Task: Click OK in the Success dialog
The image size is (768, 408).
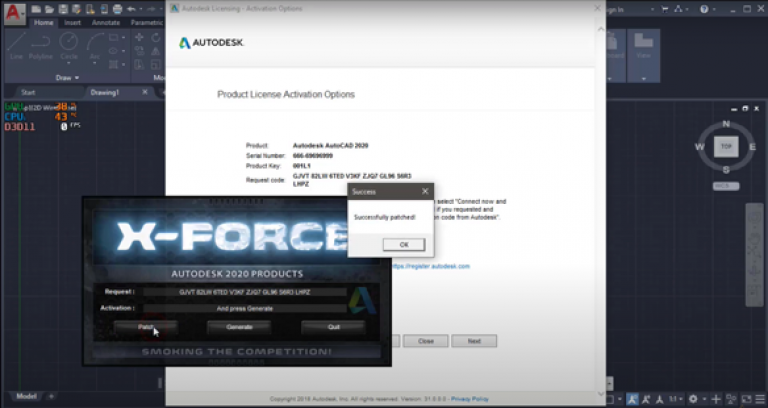Action: point(404,244)
